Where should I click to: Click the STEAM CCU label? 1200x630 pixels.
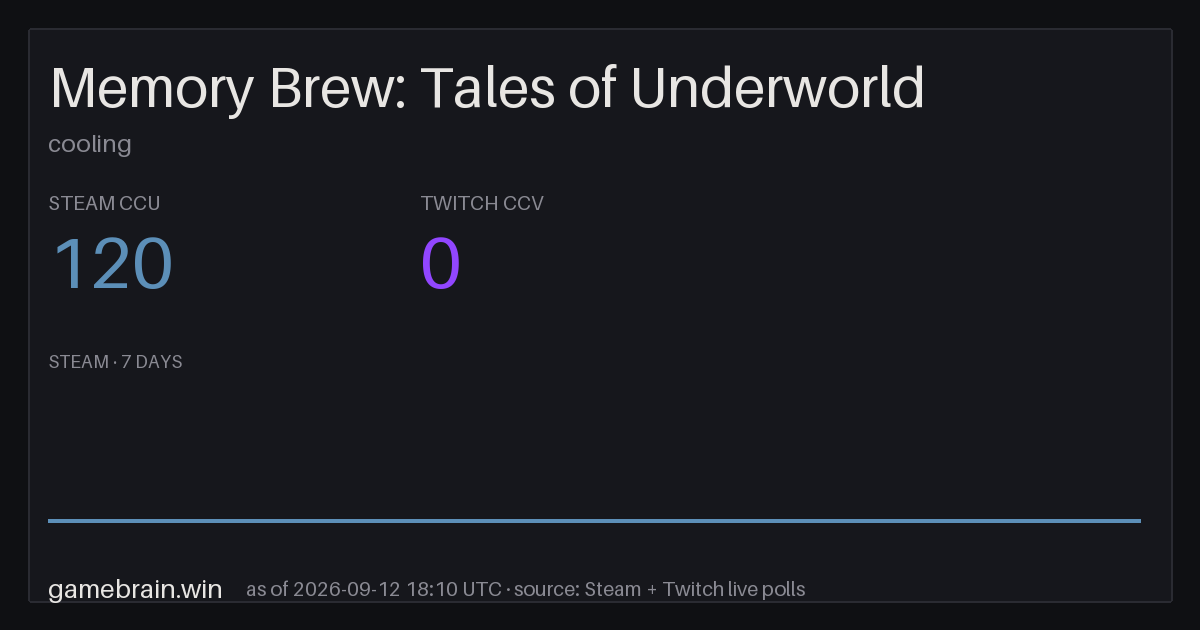104,203
